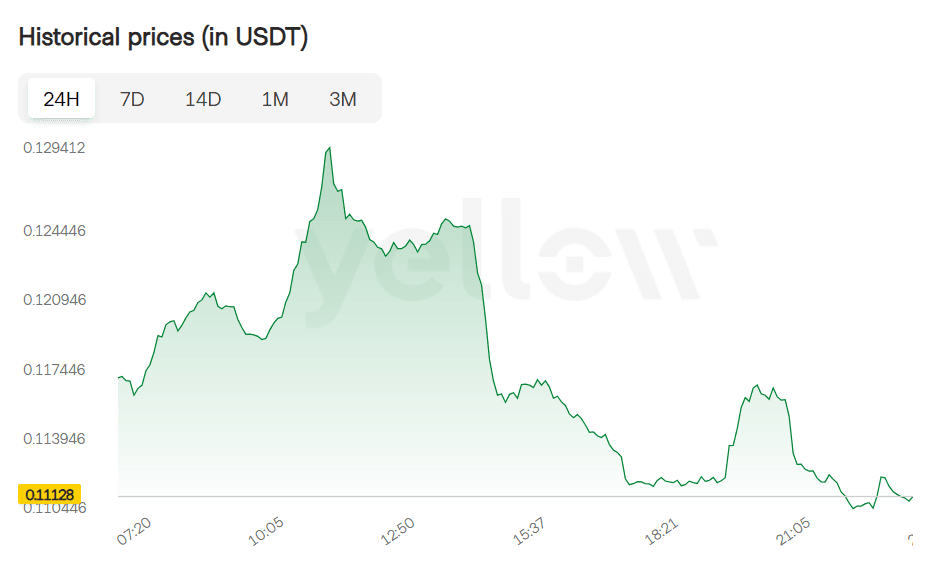Image resolution: width=928 pixels, height=567 pixels.
Task: Click the yellow 0.11128 current price badge
Action: click(x=49, y=494)
